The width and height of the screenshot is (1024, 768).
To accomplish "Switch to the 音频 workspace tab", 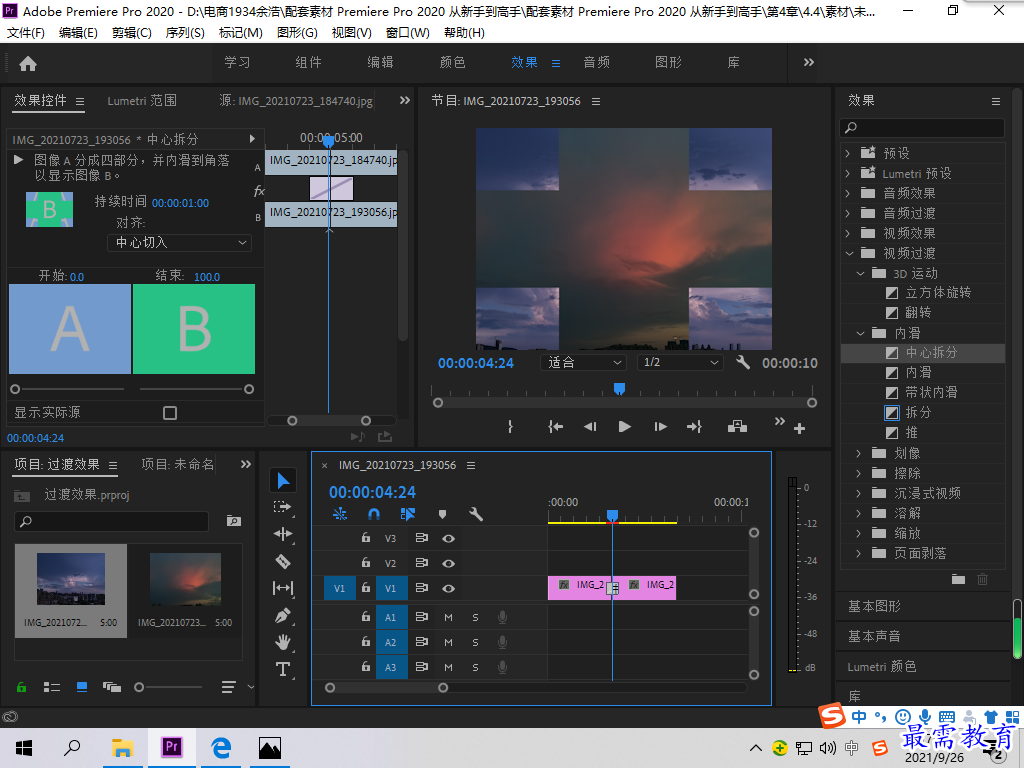I will coord(596,62).
